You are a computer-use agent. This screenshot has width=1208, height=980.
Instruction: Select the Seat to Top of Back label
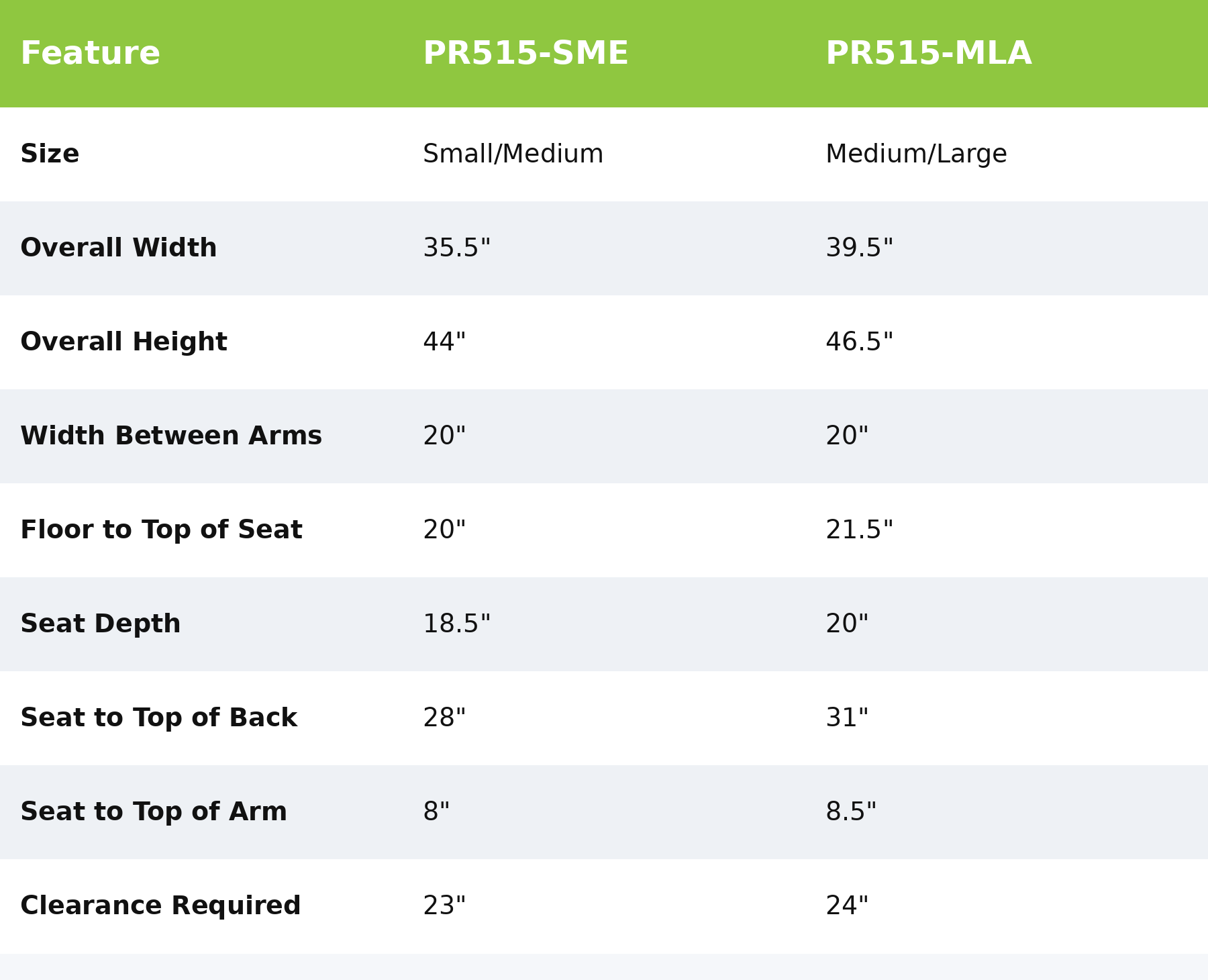[x=158, y=718]
